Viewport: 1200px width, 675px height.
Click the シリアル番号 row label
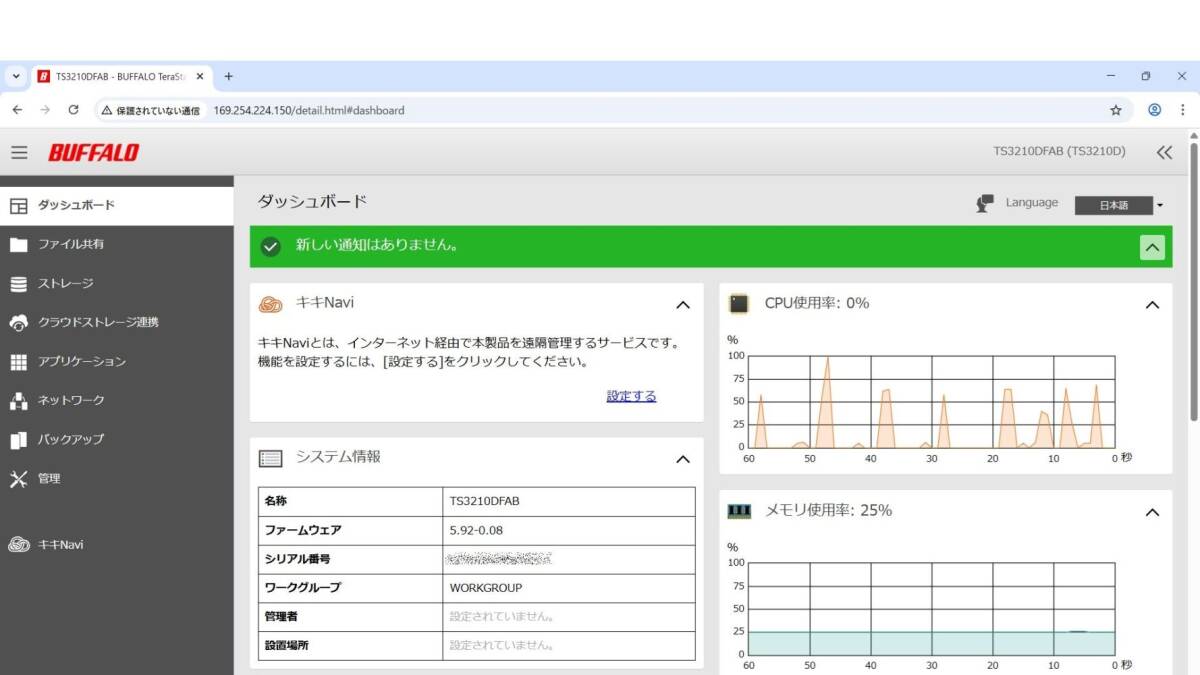coord(297,559)
